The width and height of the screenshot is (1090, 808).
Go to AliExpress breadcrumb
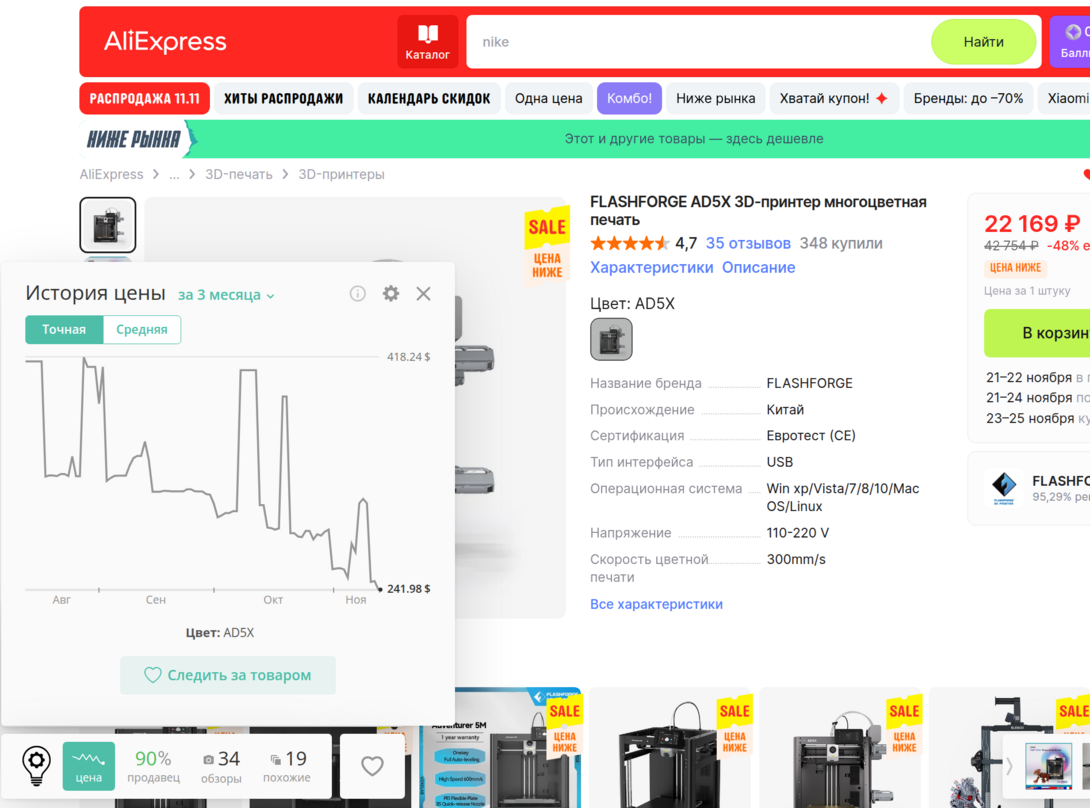(x=111, y=175)
